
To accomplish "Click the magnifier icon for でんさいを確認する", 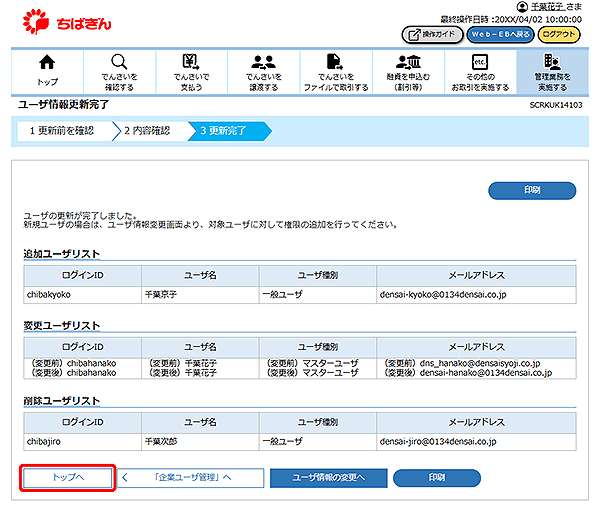I will [x=119, y=62].
